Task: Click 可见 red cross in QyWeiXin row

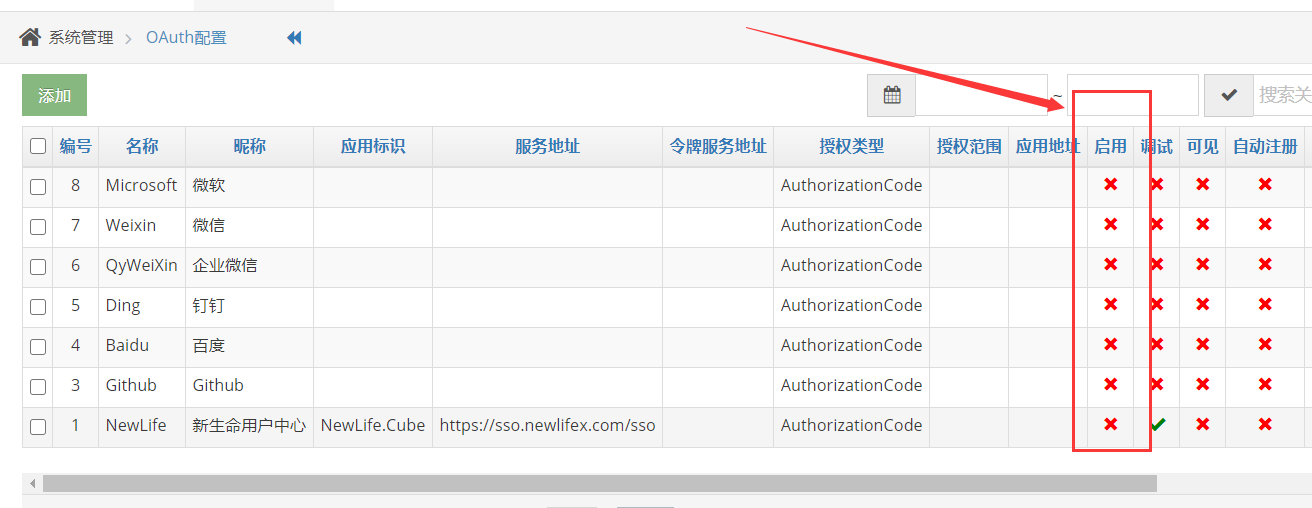Action: (1203, 265)
